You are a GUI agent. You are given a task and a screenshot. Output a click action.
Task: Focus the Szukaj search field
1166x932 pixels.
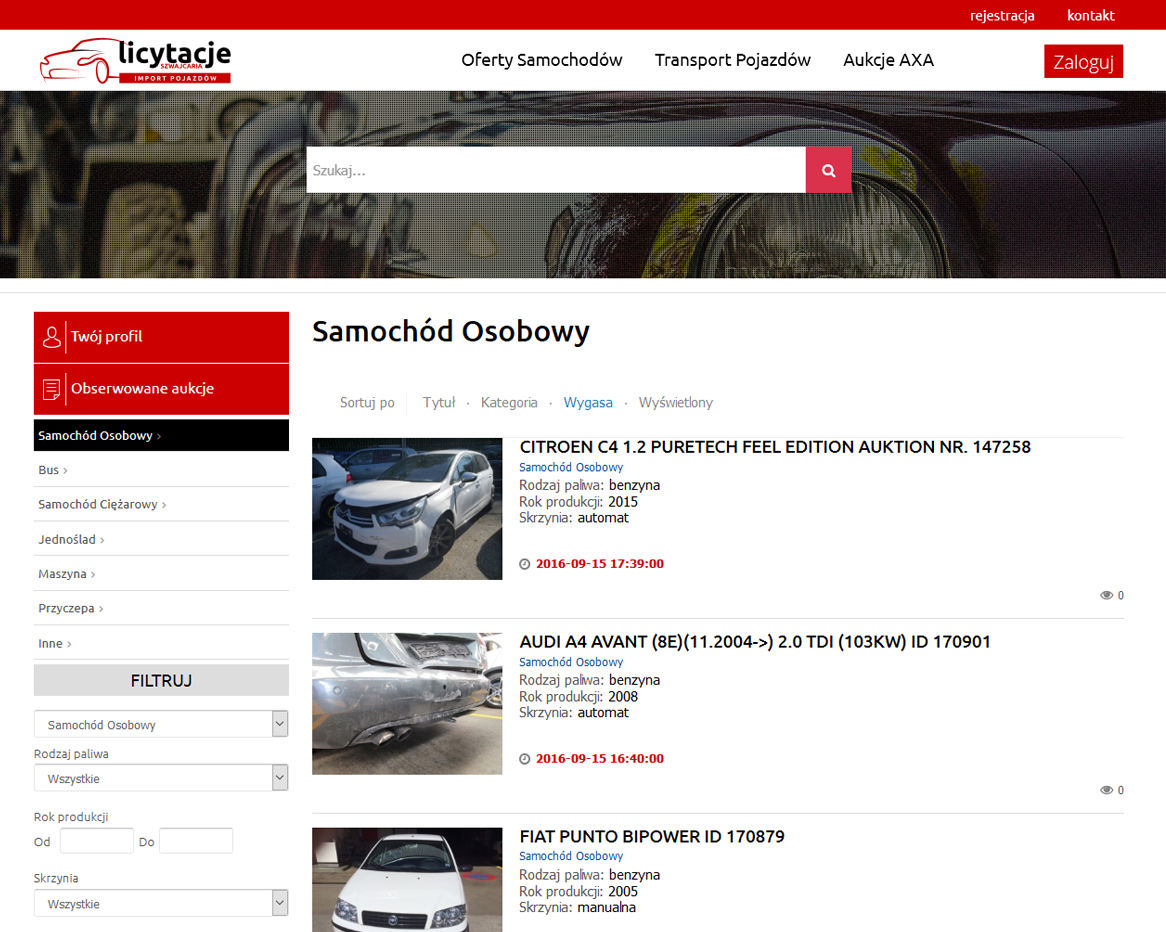point(556,170)
